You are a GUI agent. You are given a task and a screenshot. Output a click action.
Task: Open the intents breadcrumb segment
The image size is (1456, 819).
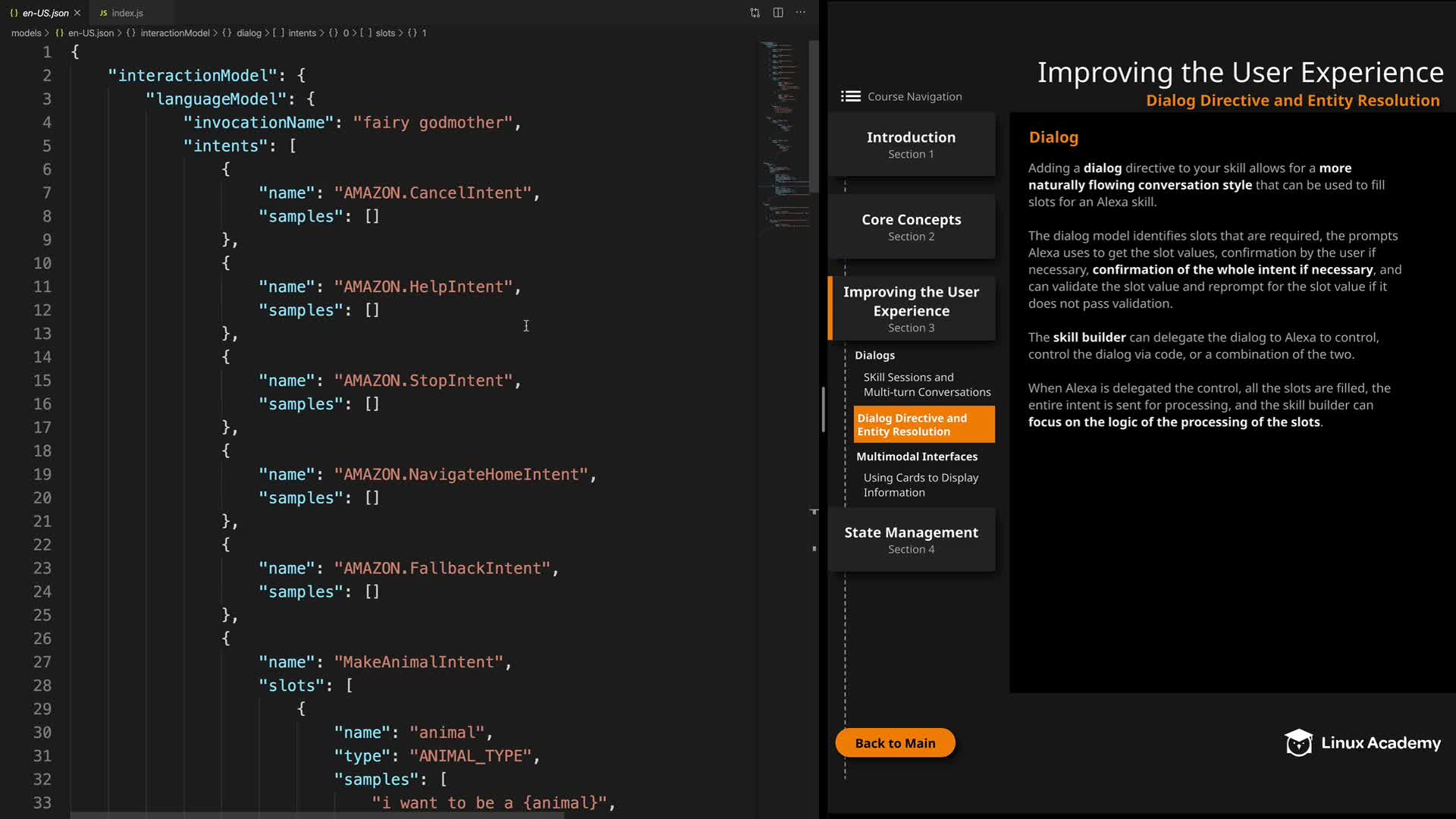[302, 33]
